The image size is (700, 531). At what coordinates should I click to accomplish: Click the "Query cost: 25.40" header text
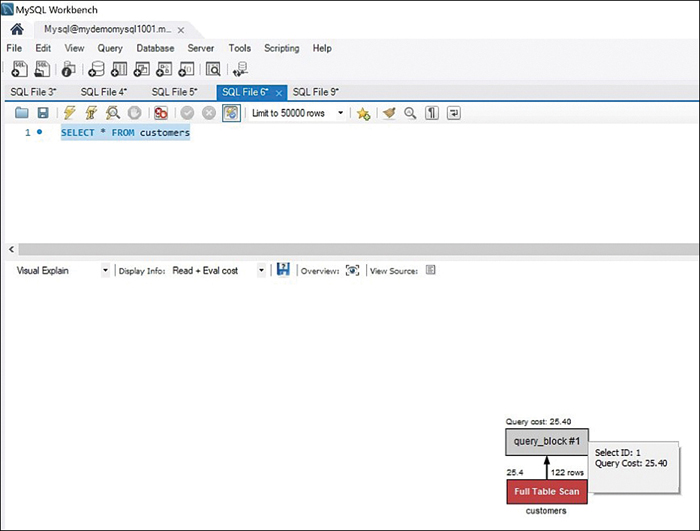(x=538, y=422)
